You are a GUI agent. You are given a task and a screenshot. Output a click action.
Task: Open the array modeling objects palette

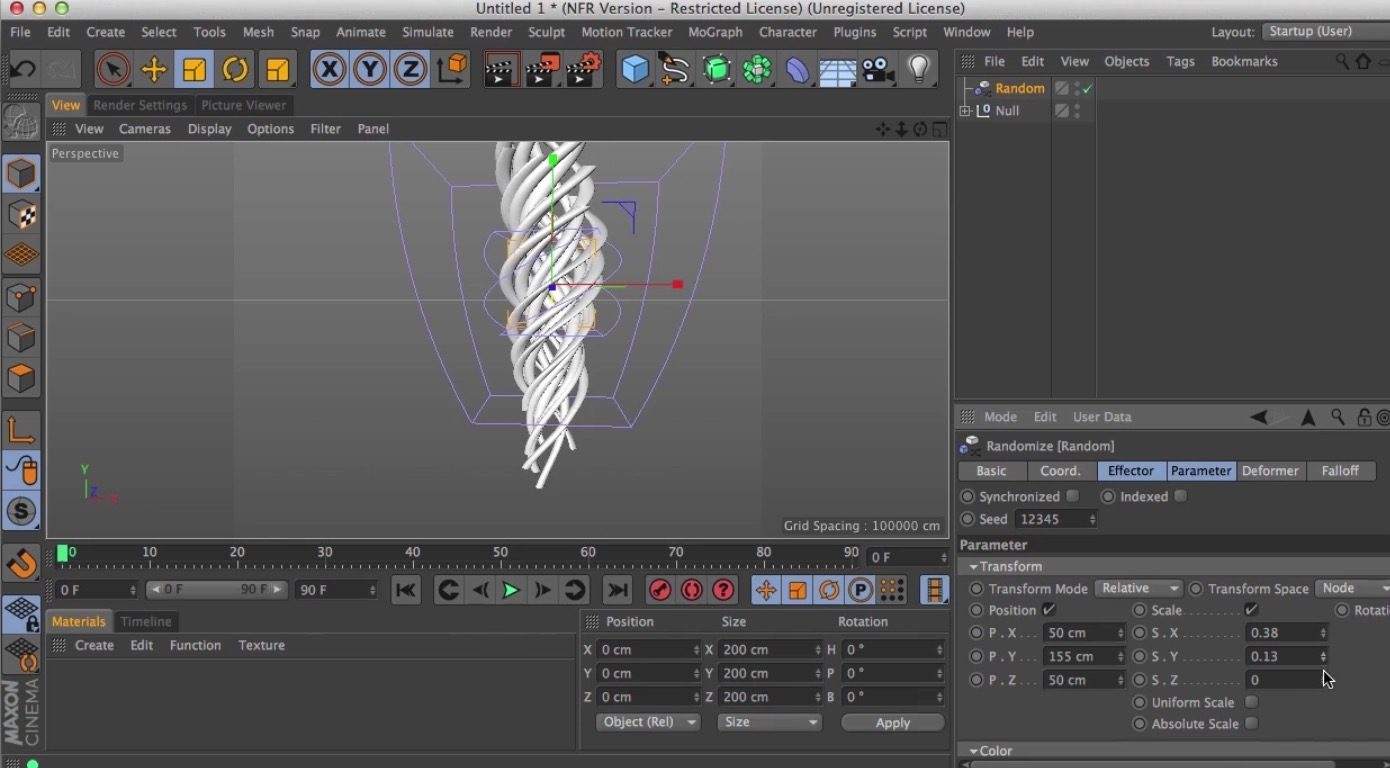[x=757, y=69]
